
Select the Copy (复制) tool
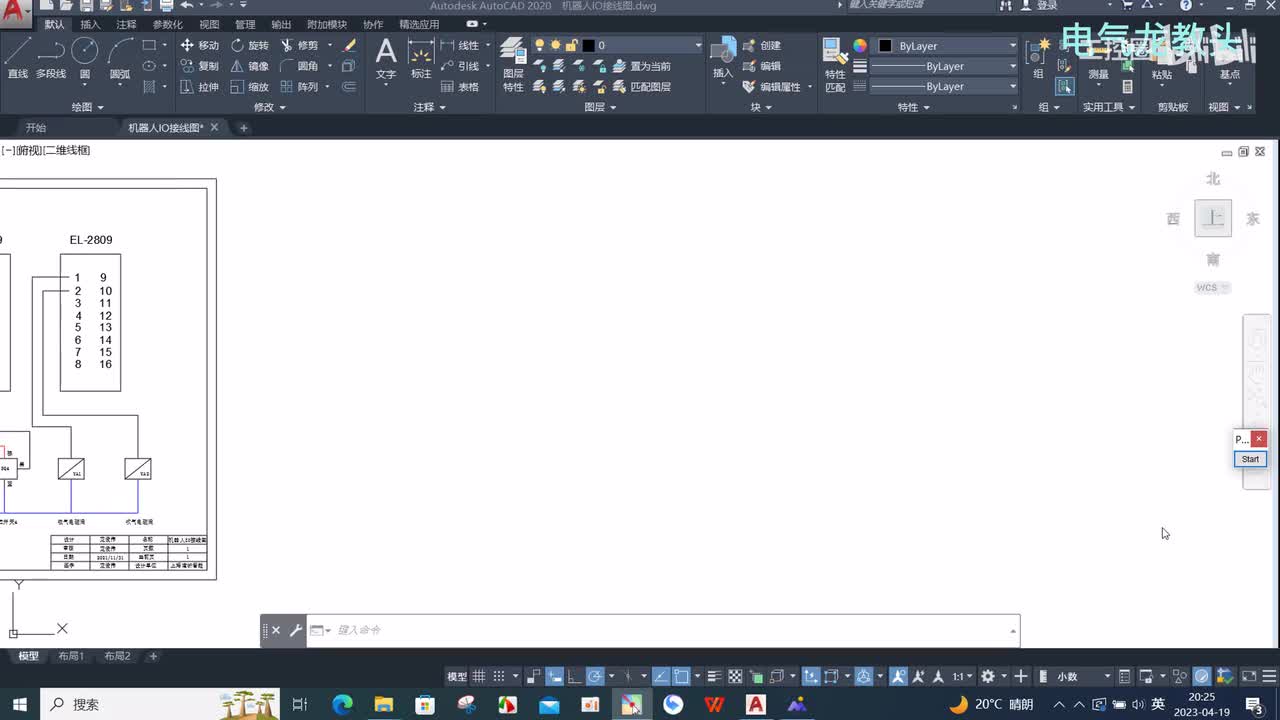coord(199,66)
